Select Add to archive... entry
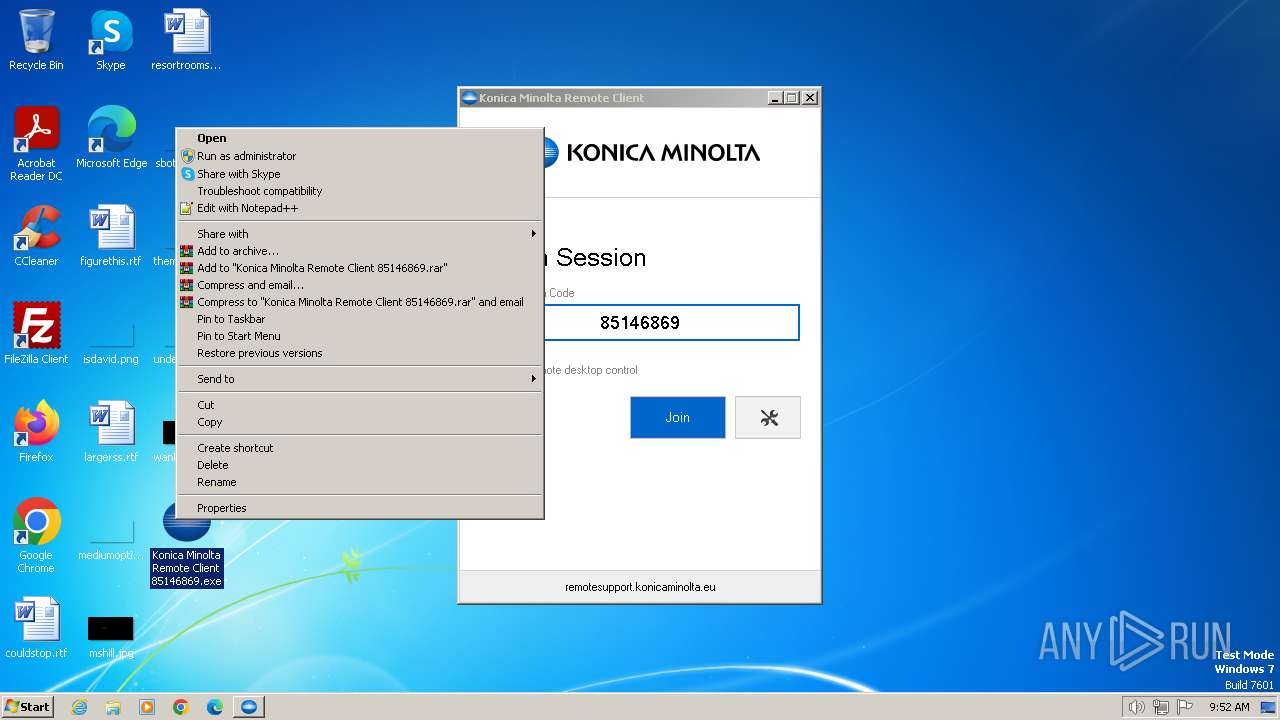The width and height of the screenshot is (1280, 720). pos(360,251)
